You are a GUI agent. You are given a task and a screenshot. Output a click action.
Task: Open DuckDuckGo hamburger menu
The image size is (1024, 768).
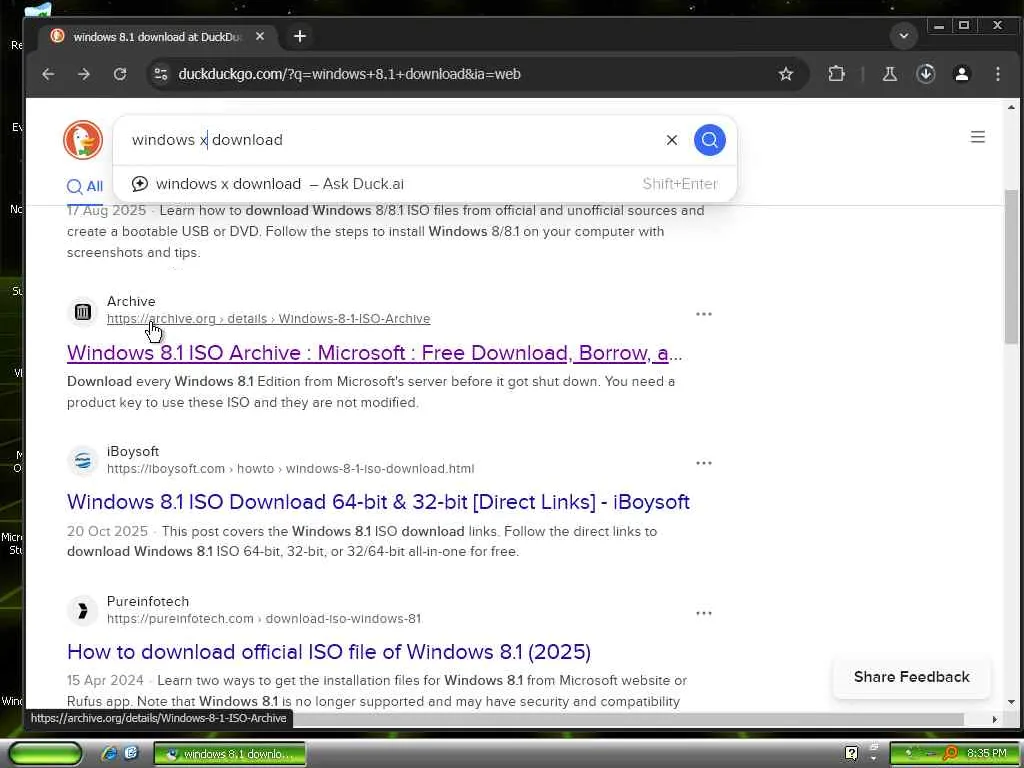978,137
